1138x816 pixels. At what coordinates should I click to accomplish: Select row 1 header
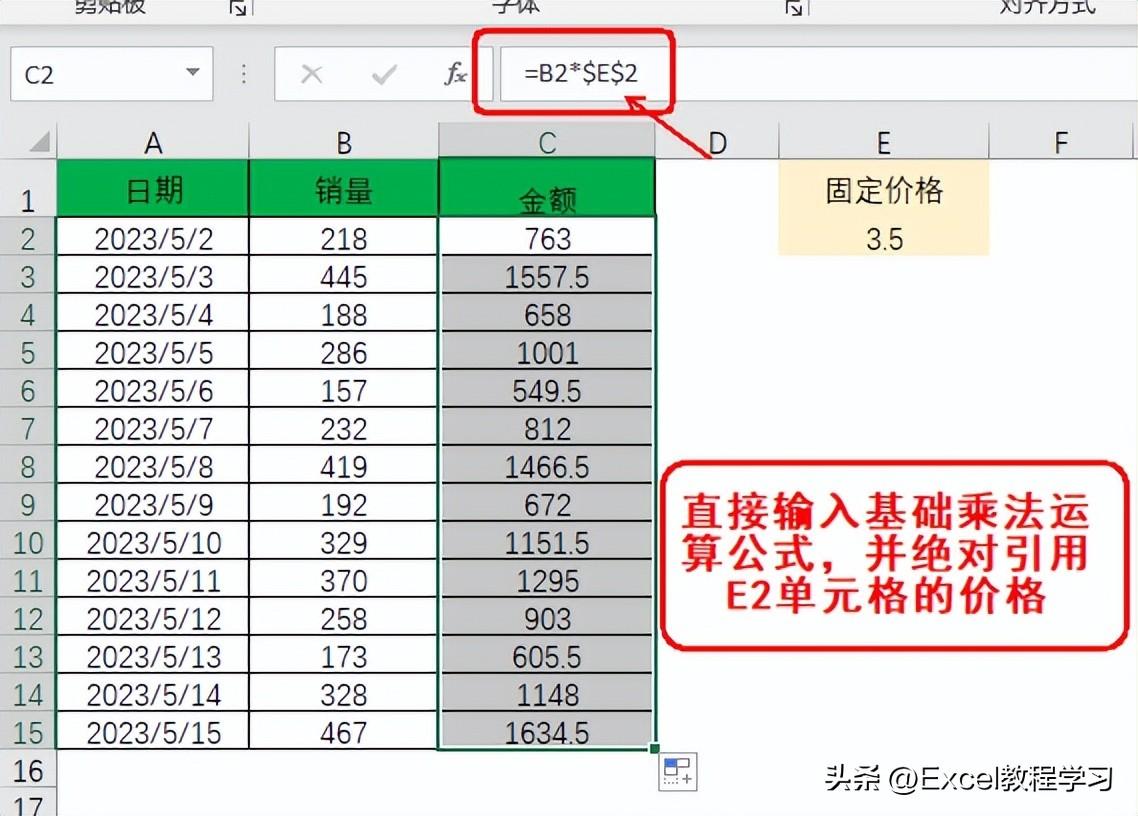[x=28, y=188]
